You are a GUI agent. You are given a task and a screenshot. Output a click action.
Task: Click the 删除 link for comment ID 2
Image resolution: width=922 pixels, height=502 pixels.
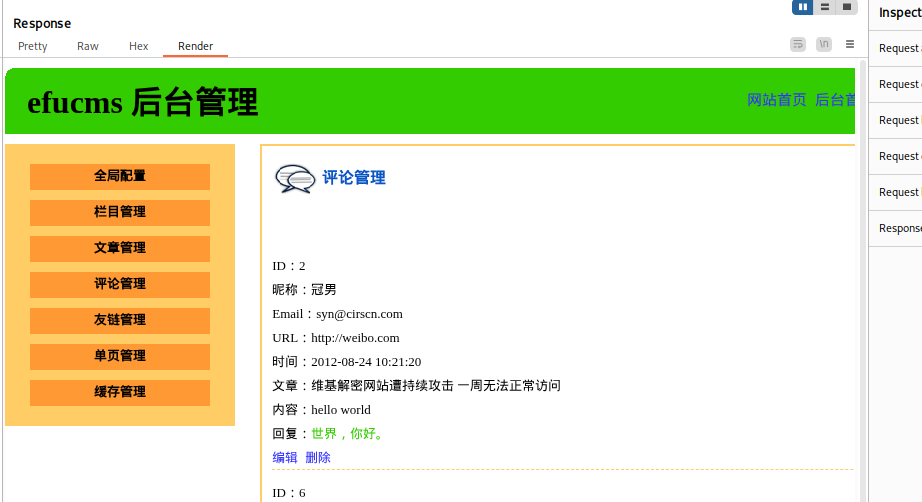click(x=318, y=457)
